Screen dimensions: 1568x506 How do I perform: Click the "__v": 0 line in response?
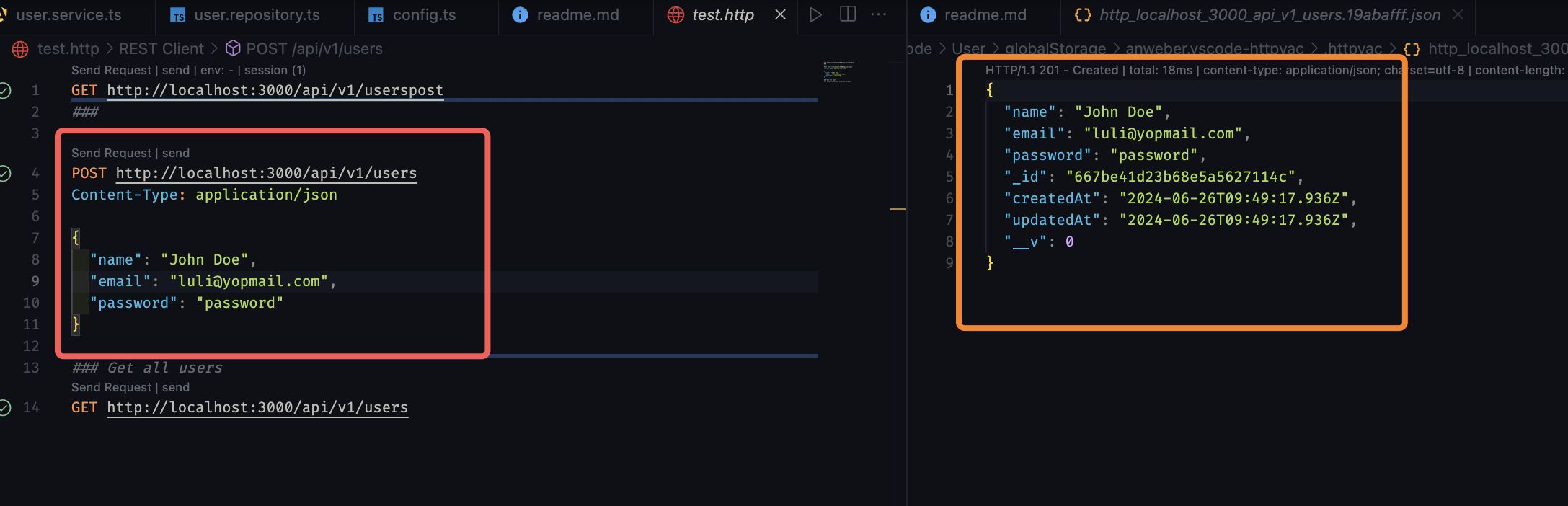pyautogui.click(x=1039, y=241)
